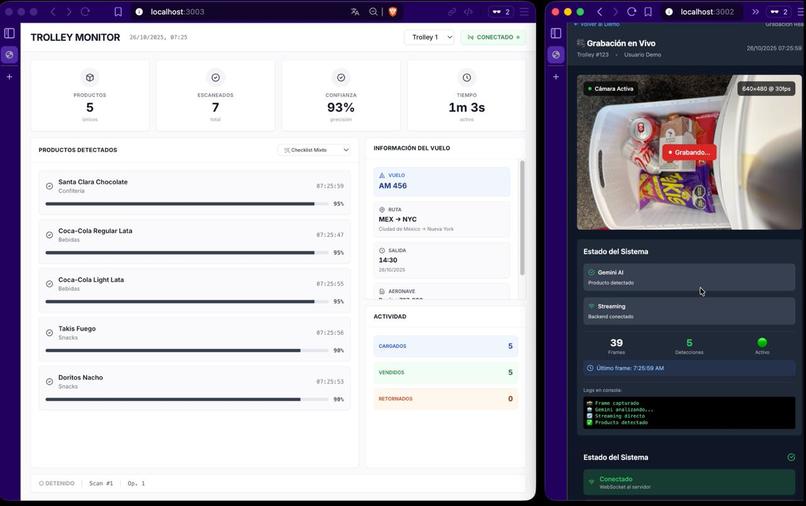Expand hidden toolbar items in right browser
806x506 pixels.
[755, 12]
